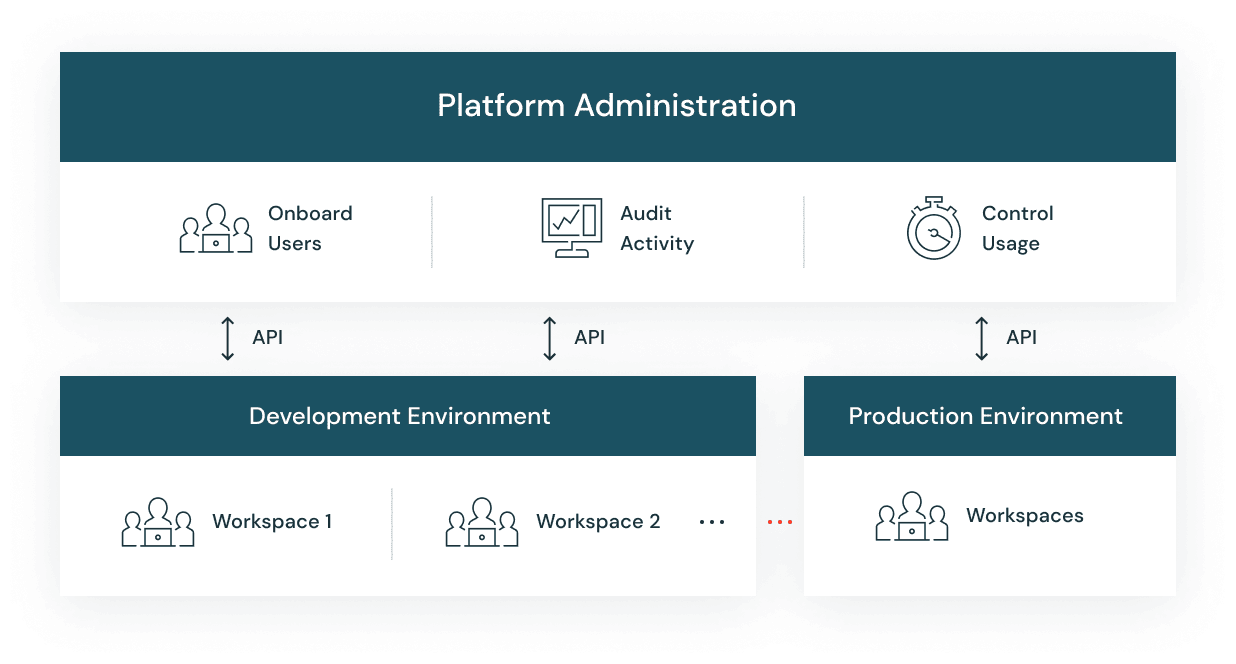The height and width of the screenshot is (664, 1236).
Task: Click the Production Workspaces people icon
Action: click(912, 516)
